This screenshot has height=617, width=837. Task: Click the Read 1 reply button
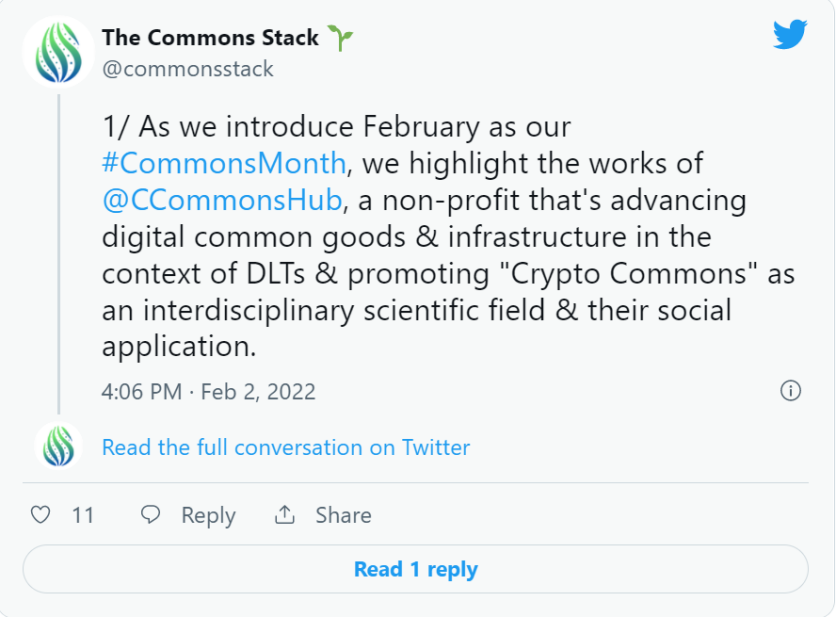pyautogui.click(x=415, y=569)
